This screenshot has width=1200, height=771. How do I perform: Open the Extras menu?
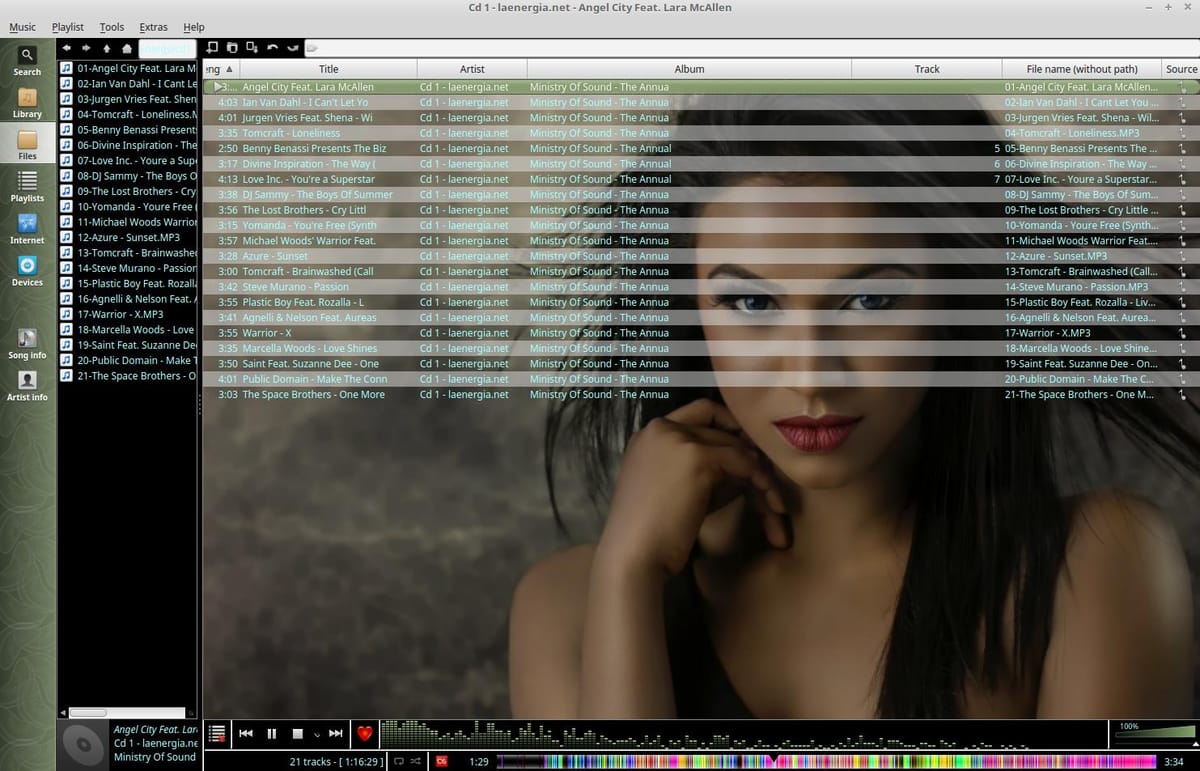(154, 27)
